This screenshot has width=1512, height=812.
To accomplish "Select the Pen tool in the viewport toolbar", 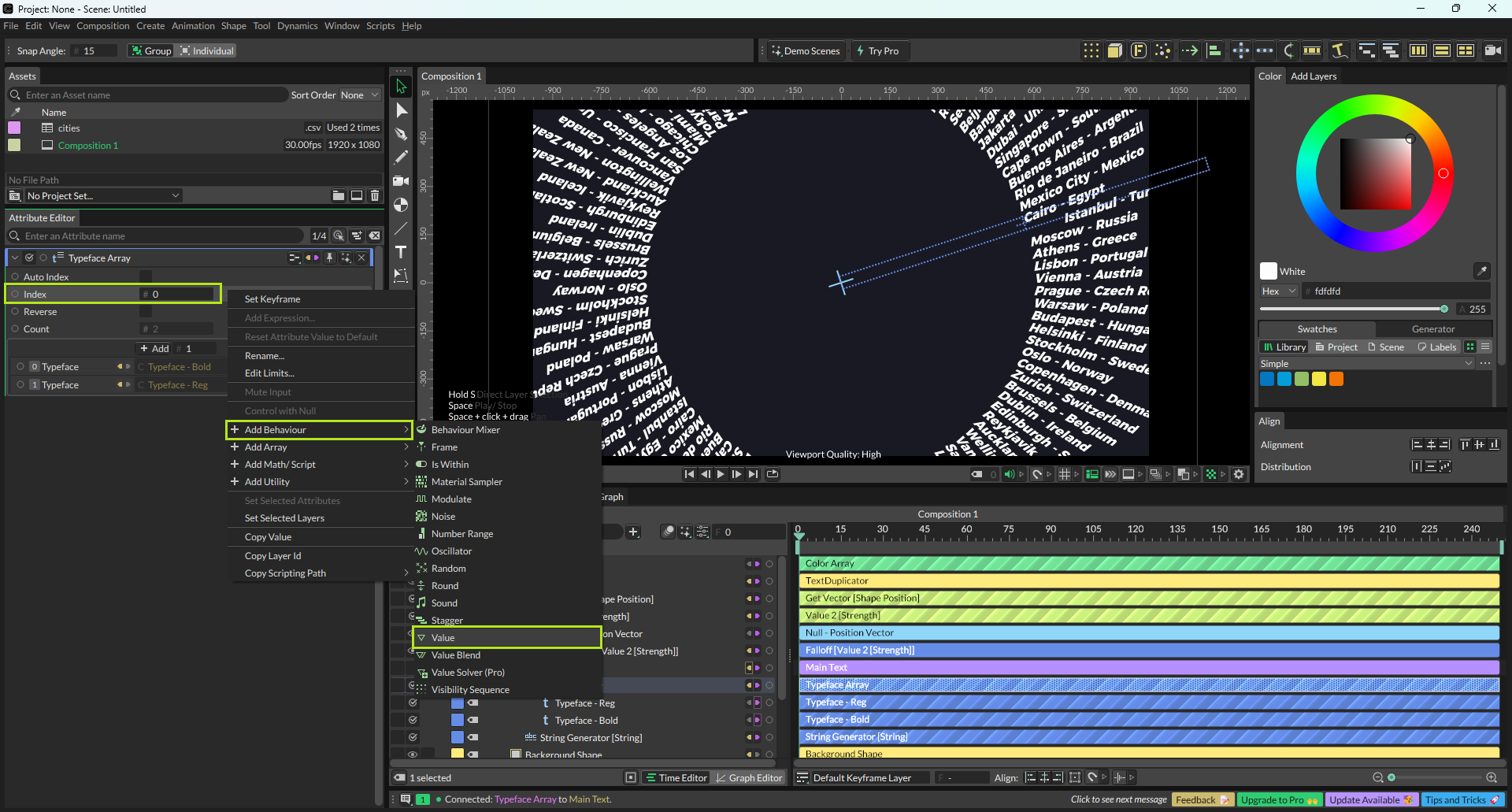I will 401,134.
